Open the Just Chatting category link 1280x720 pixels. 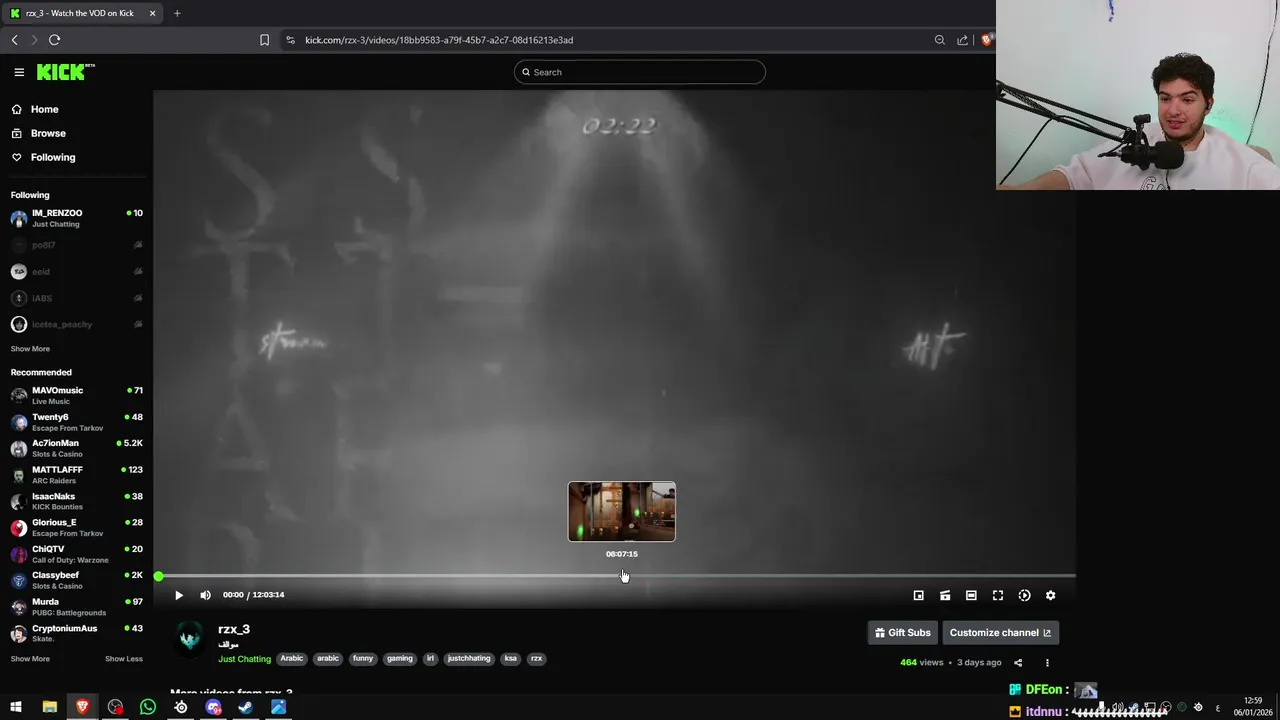click(x=245, y=659)
